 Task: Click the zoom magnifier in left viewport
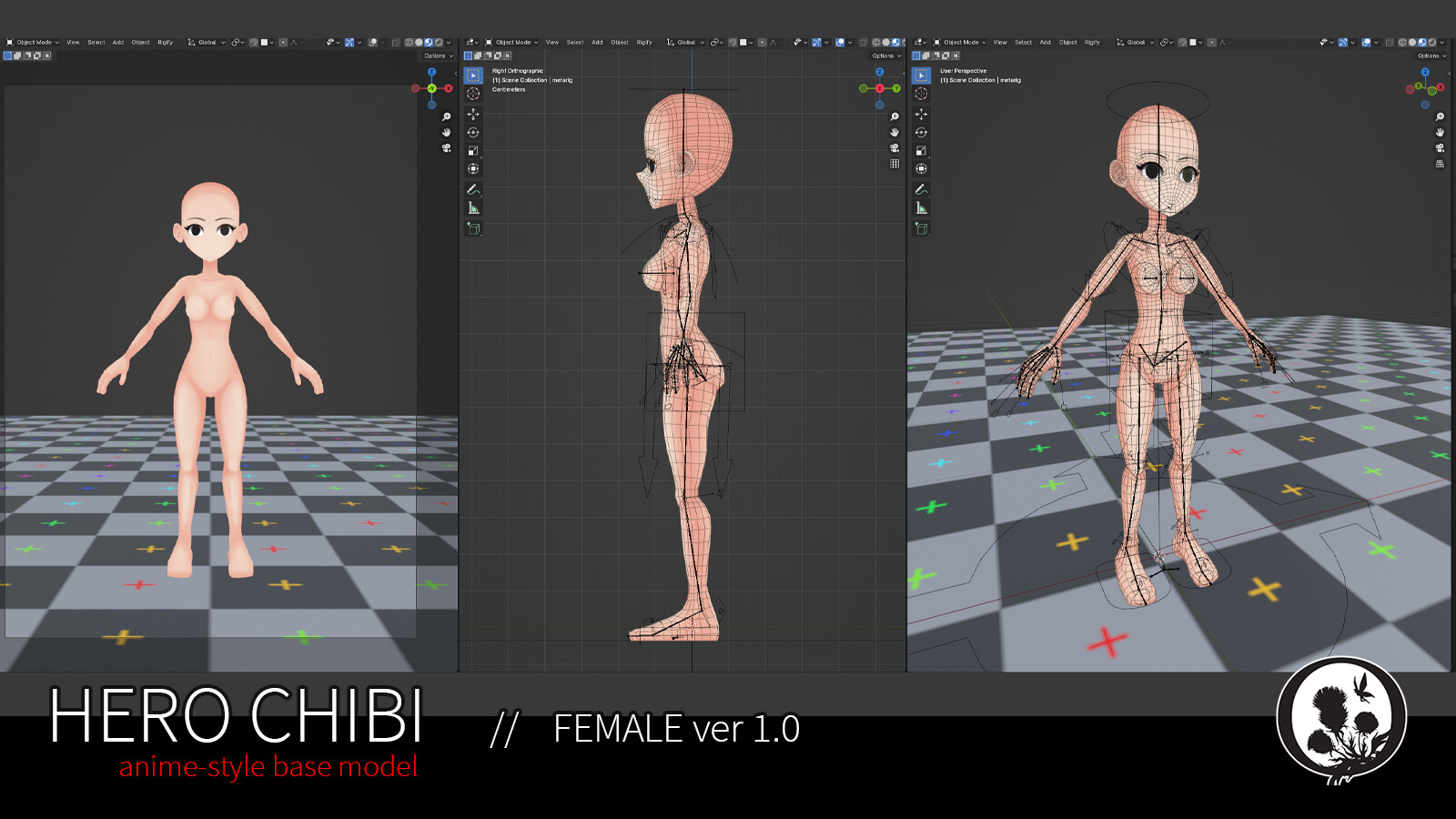(x=446, y=116)
